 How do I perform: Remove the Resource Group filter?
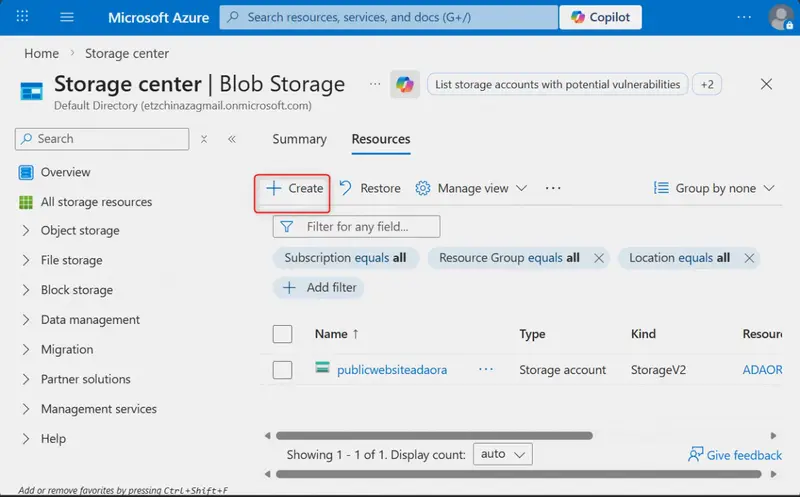tap(599, 259)
